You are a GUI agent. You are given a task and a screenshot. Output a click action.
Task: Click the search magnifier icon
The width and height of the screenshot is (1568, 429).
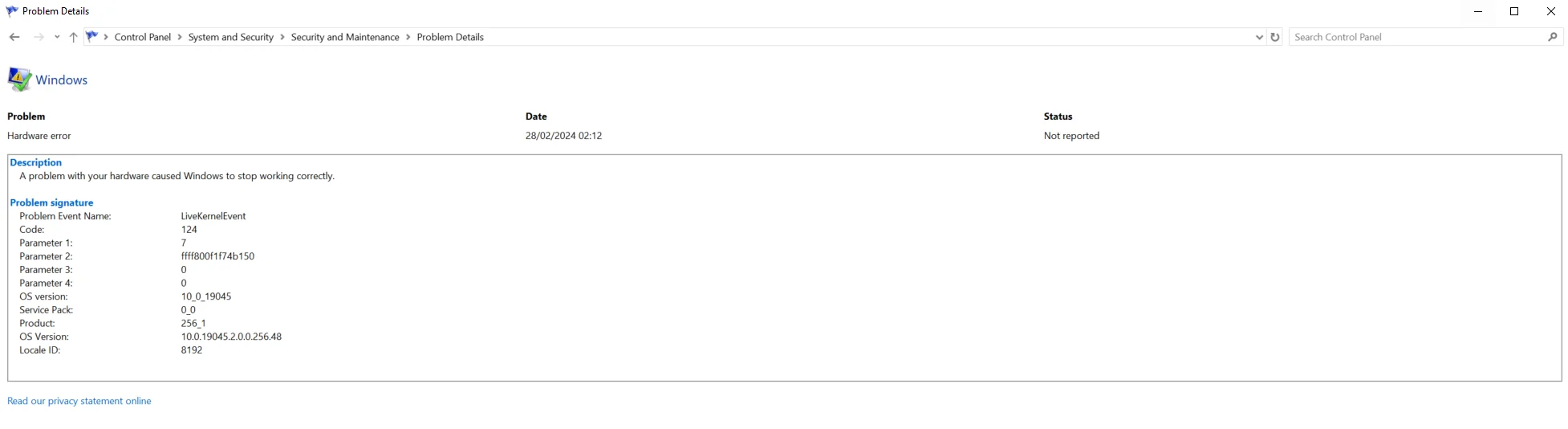click(x=1552, y=37)
